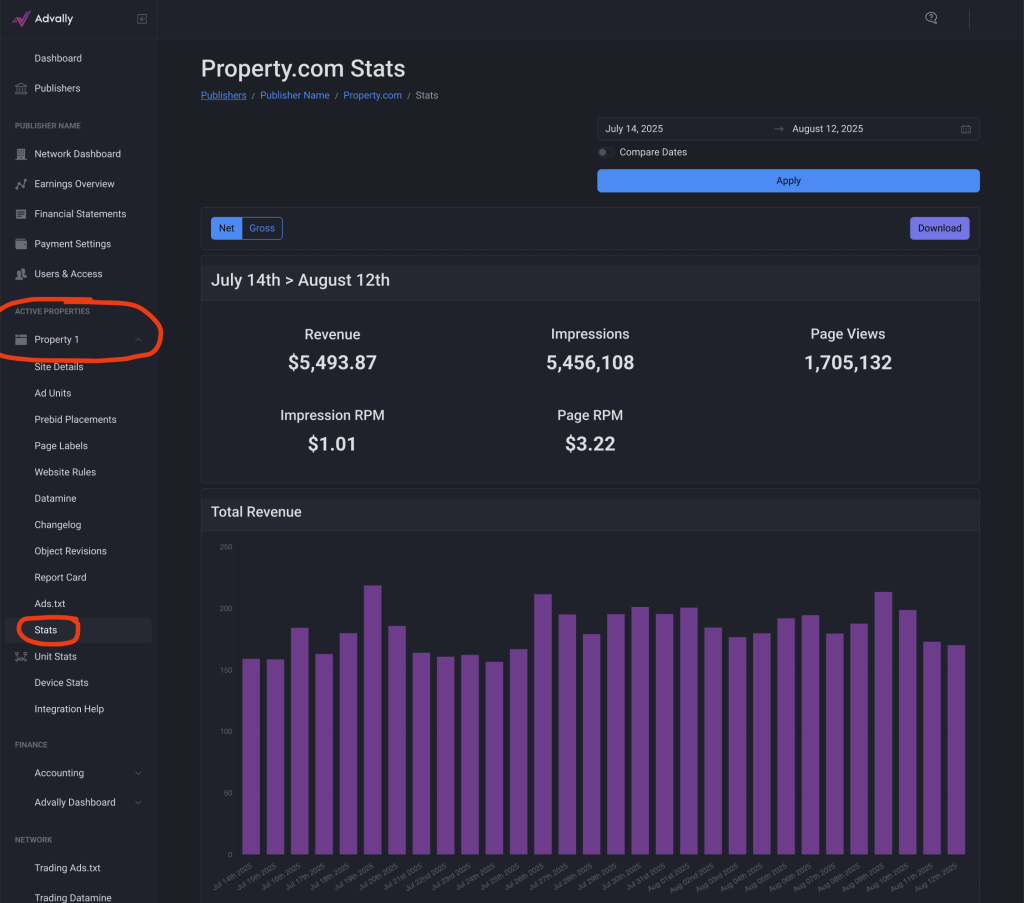View the Changelog page
The height and width of the screenshot is (903, 1024).
click(57, 525)
